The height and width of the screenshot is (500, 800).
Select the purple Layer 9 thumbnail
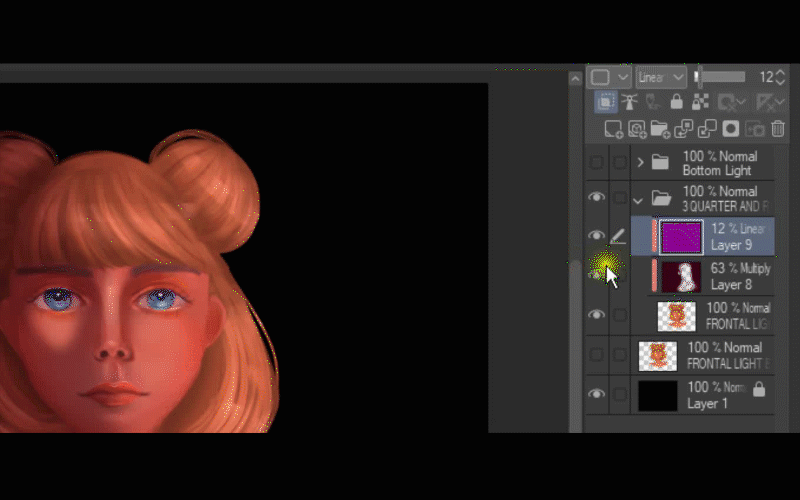[x=681, y=237]
